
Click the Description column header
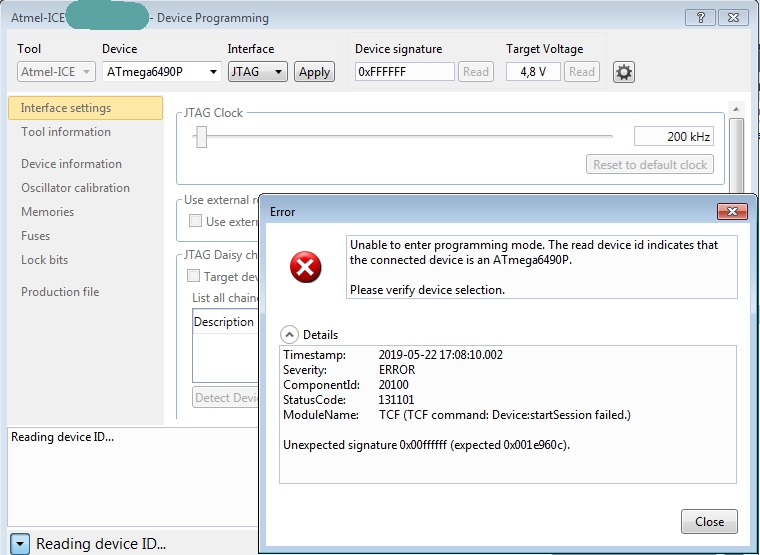click(x=224, y=322)
